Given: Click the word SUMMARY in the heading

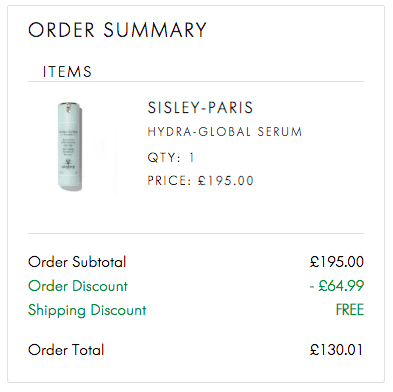Looking at the screenshot, I should [155, 30].
